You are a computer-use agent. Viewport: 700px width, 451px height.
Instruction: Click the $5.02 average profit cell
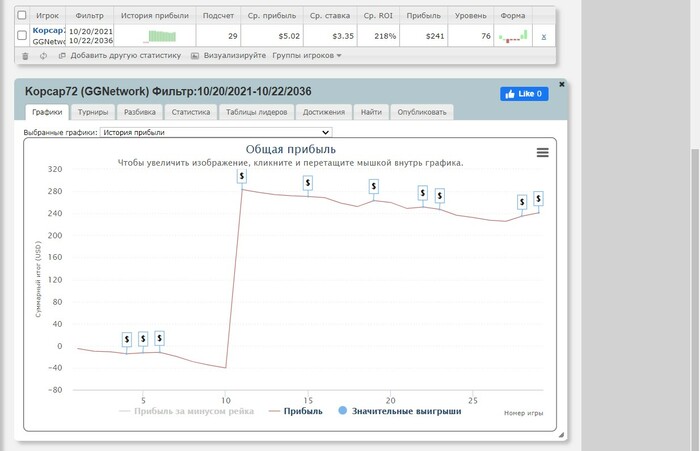coord(271,36)
